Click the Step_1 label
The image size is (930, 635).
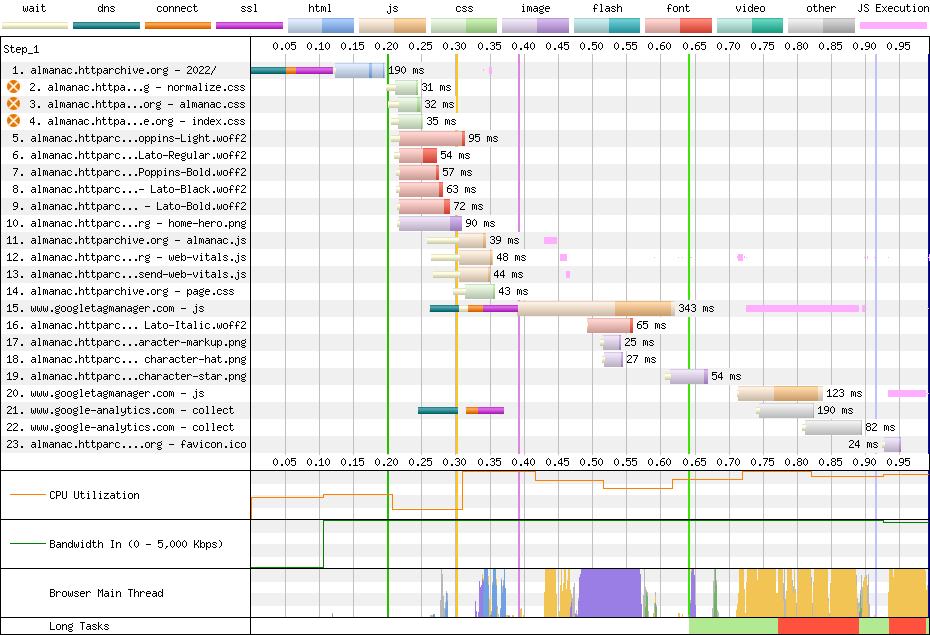click(x=21, y=49)
